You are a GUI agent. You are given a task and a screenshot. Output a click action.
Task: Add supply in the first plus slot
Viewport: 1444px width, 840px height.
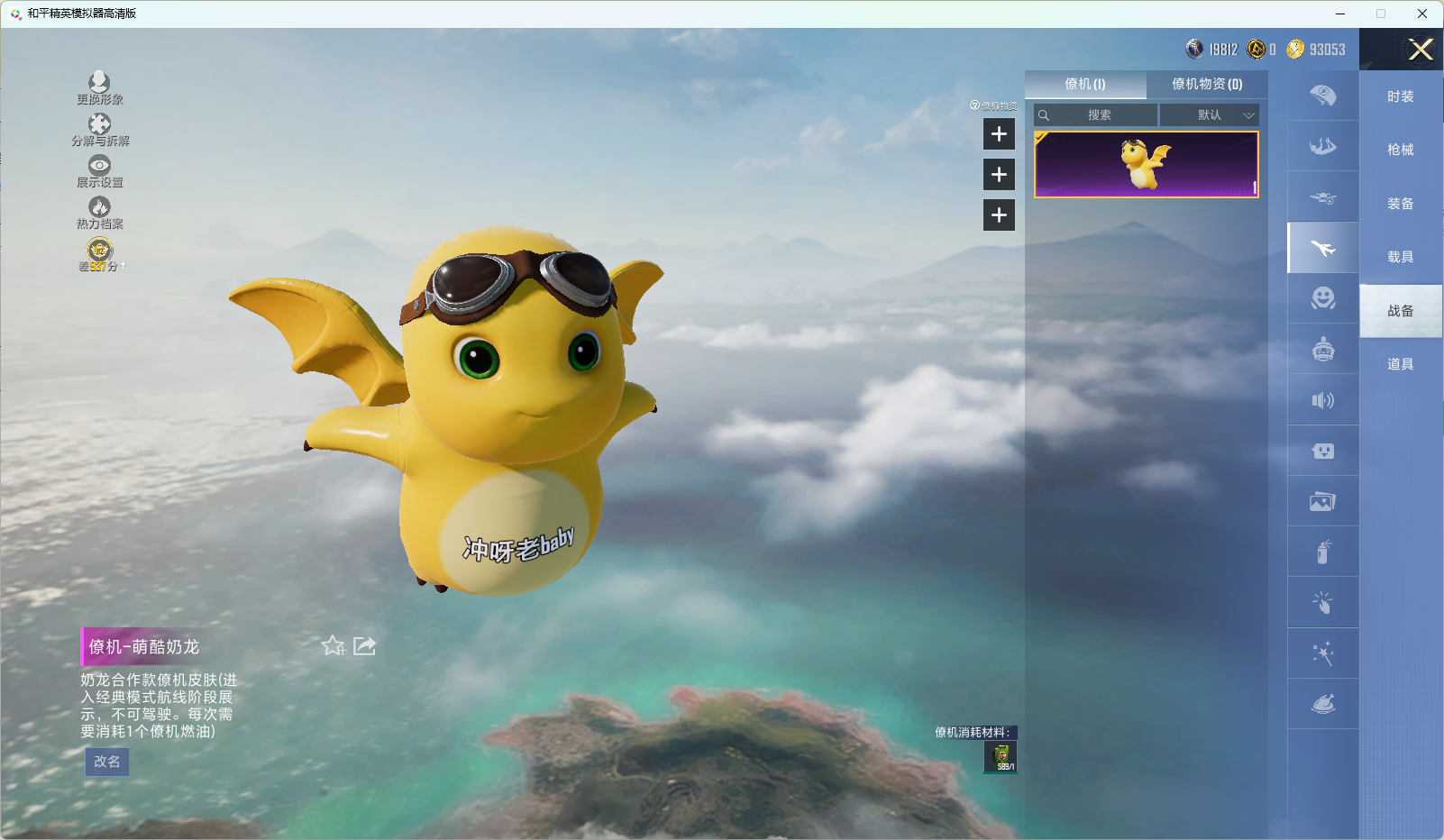(999, 134)
